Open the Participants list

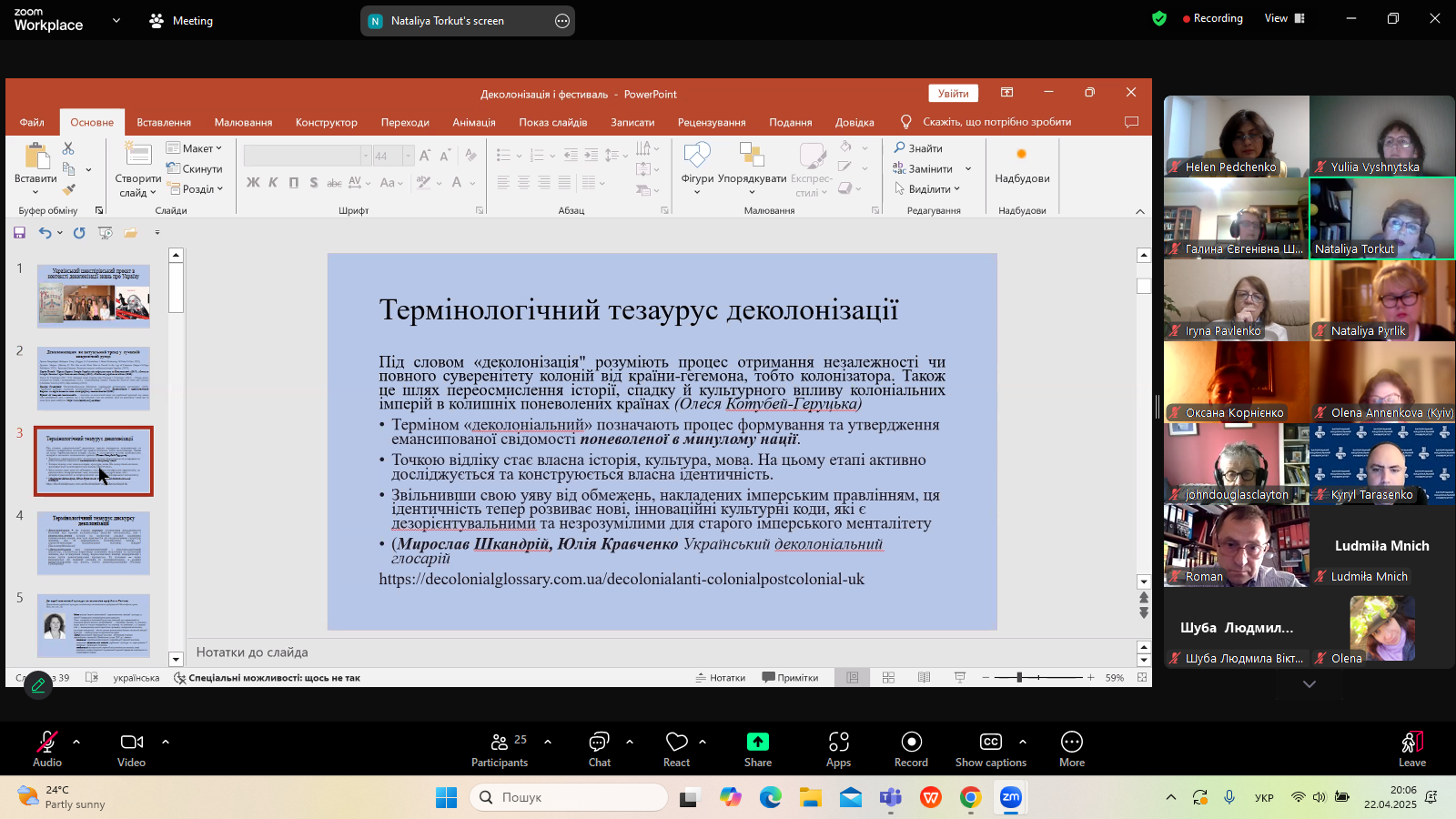point(500,749)
